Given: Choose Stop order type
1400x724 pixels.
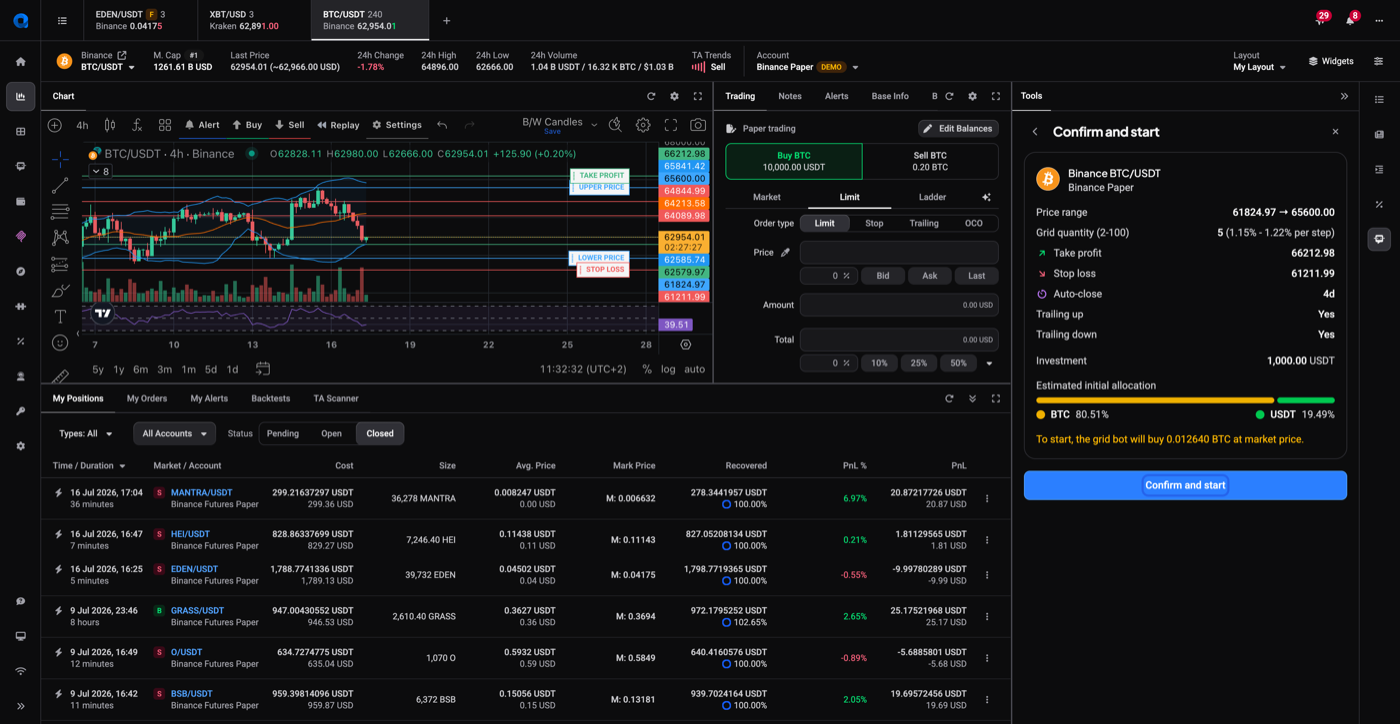Looking at the screenshot, I should tap(874, 223).
